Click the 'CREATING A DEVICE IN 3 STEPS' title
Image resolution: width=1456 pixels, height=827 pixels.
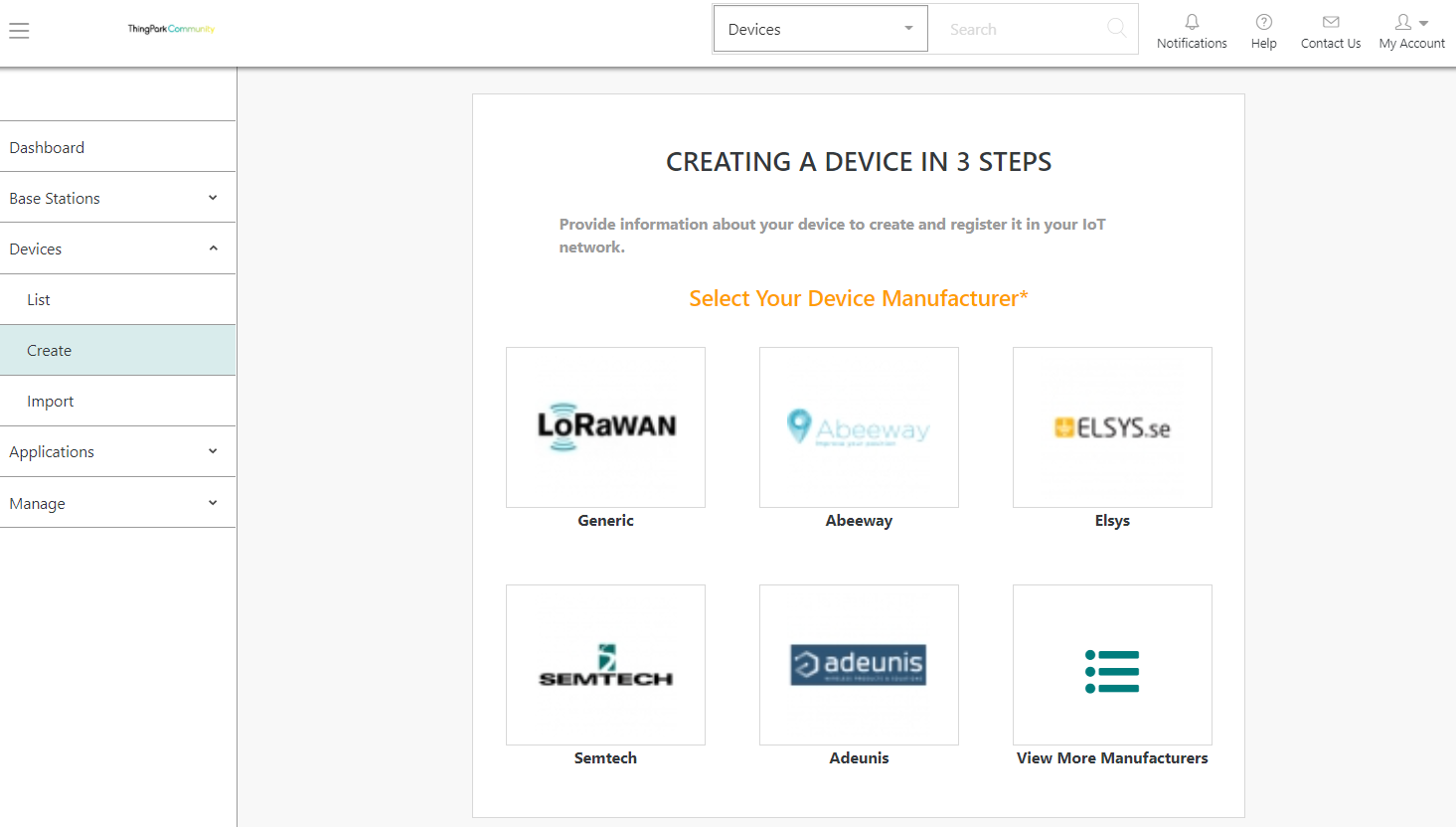tap(859, 162)
